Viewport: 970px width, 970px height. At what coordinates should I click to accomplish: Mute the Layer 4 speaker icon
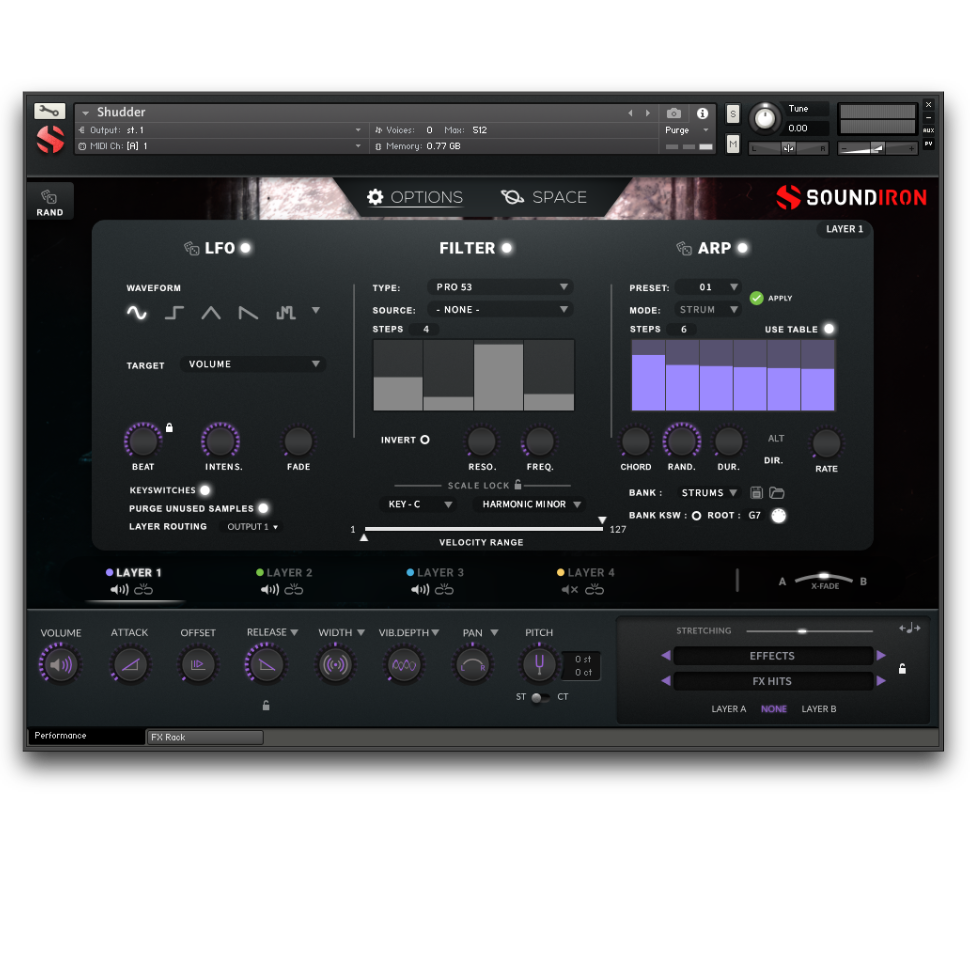[569, 590]
